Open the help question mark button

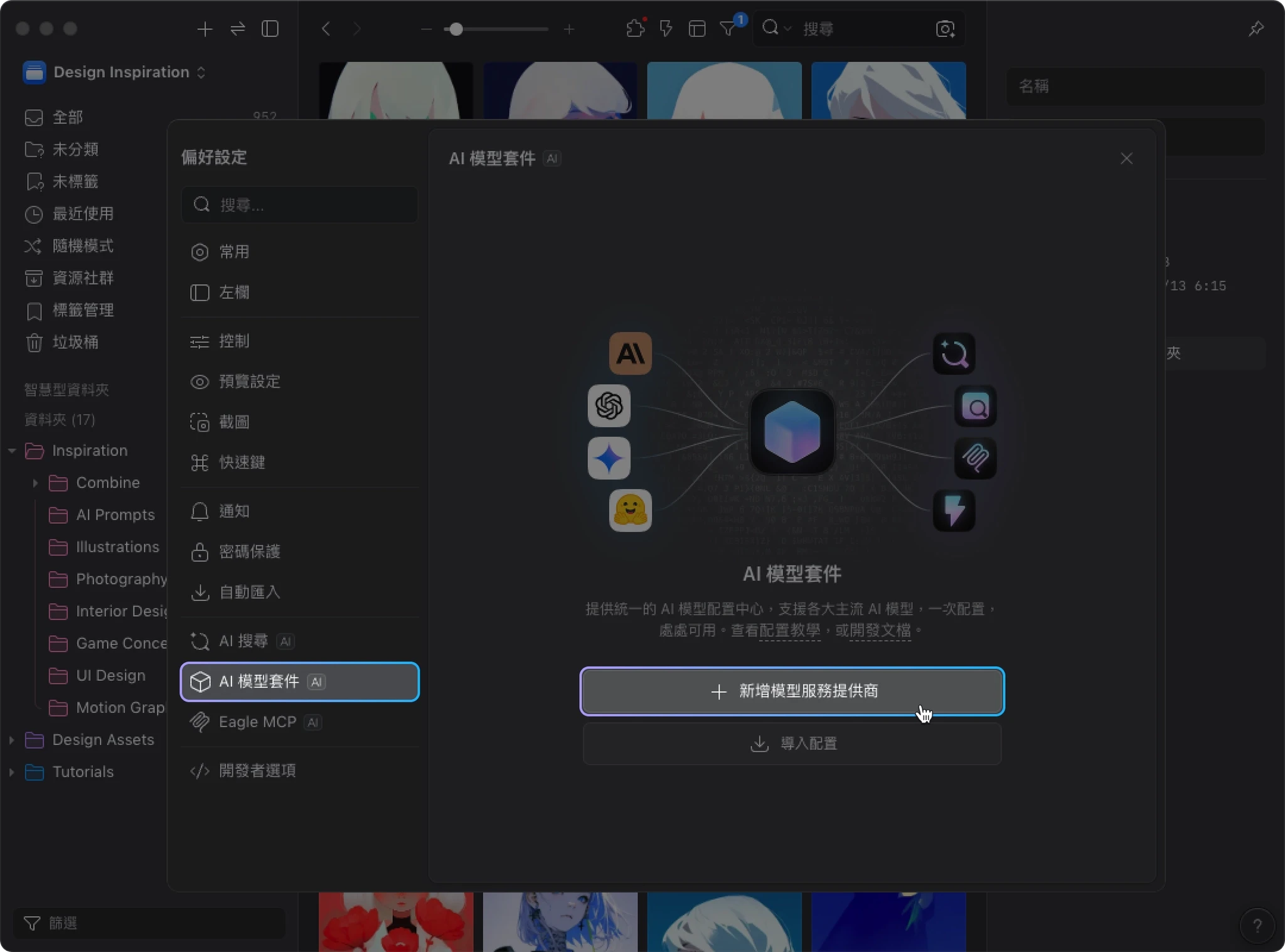(x=1257, y=925)
